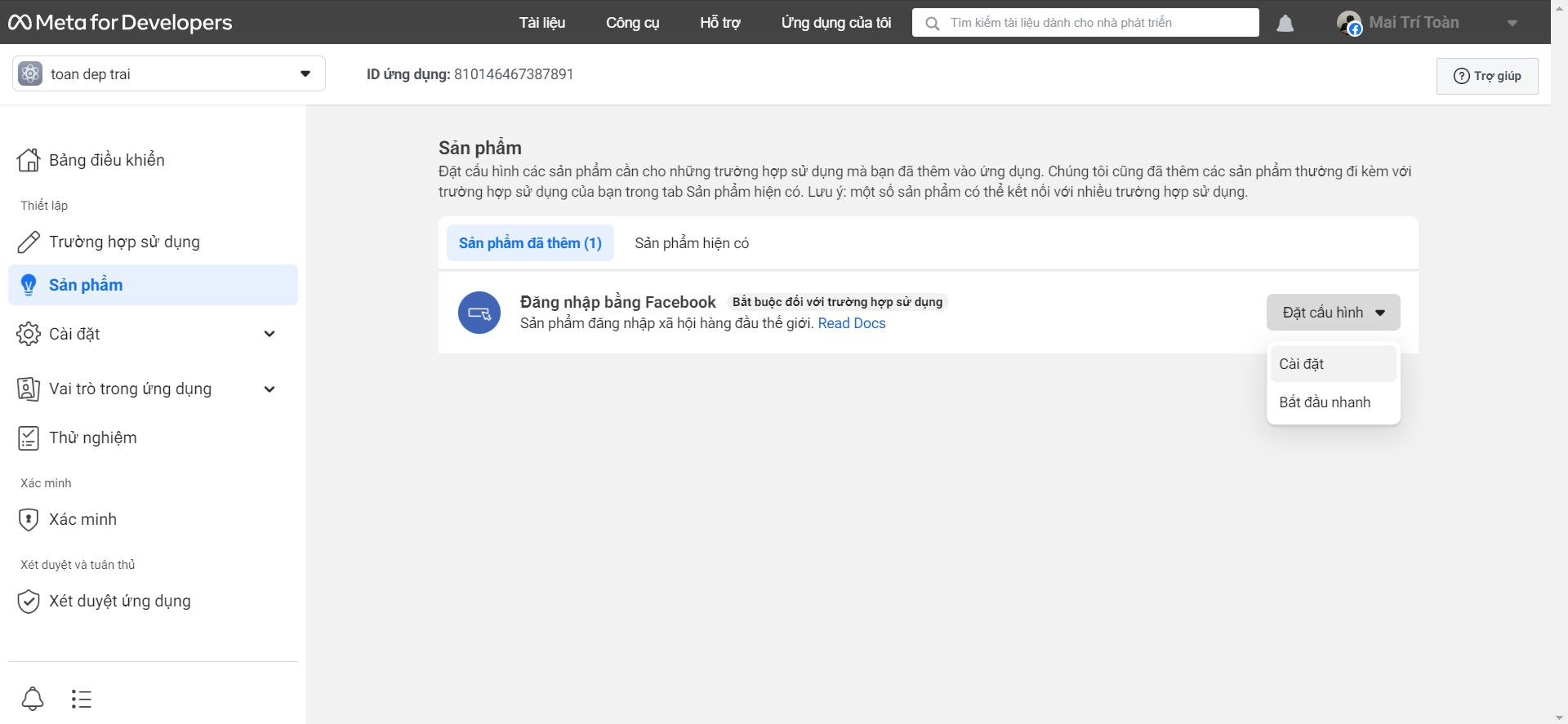The height and width of the screenshot is (724, 1568).
Task: Click the Meta for Developers logo
Action: (120, 23)
